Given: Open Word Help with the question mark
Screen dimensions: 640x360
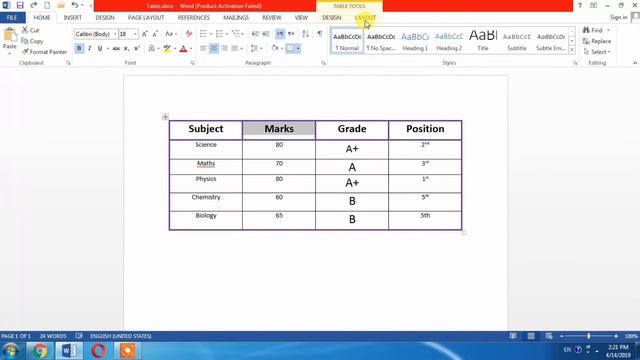Looking at the screenshot, I should pos(579,6).
